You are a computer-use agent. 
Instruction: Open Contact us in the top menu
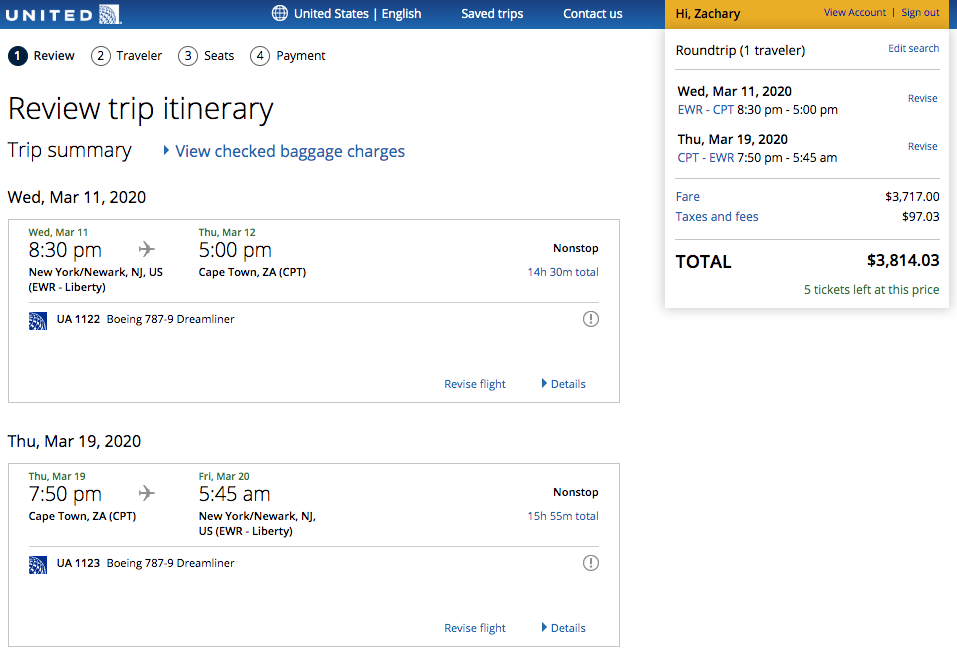click(592, 14)
